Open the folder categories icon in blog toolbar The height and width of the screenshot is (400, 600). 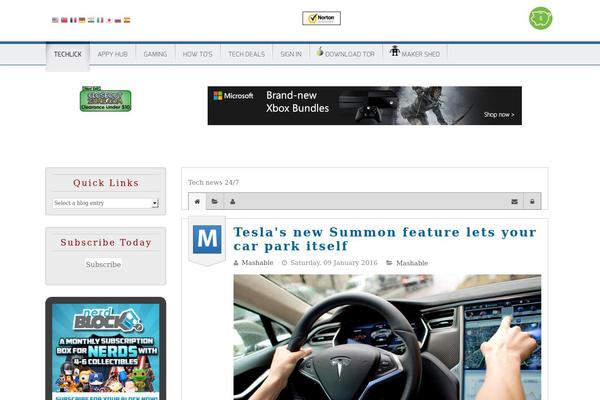(215, 201)
